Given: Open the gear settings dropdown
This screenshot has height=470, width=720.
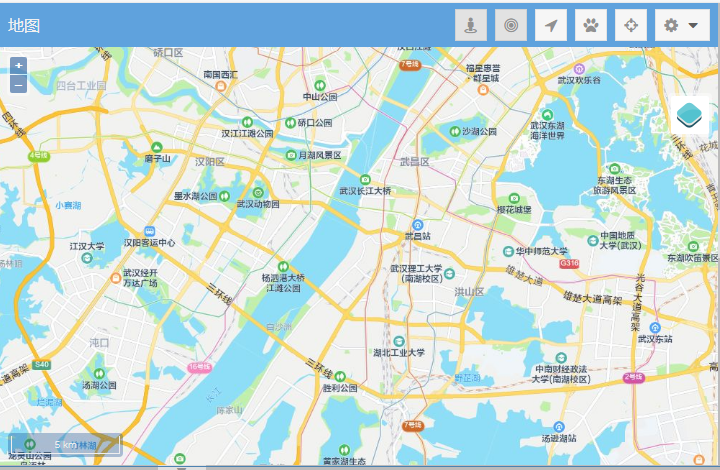Looking at the screenshot, I should point(682,26).
